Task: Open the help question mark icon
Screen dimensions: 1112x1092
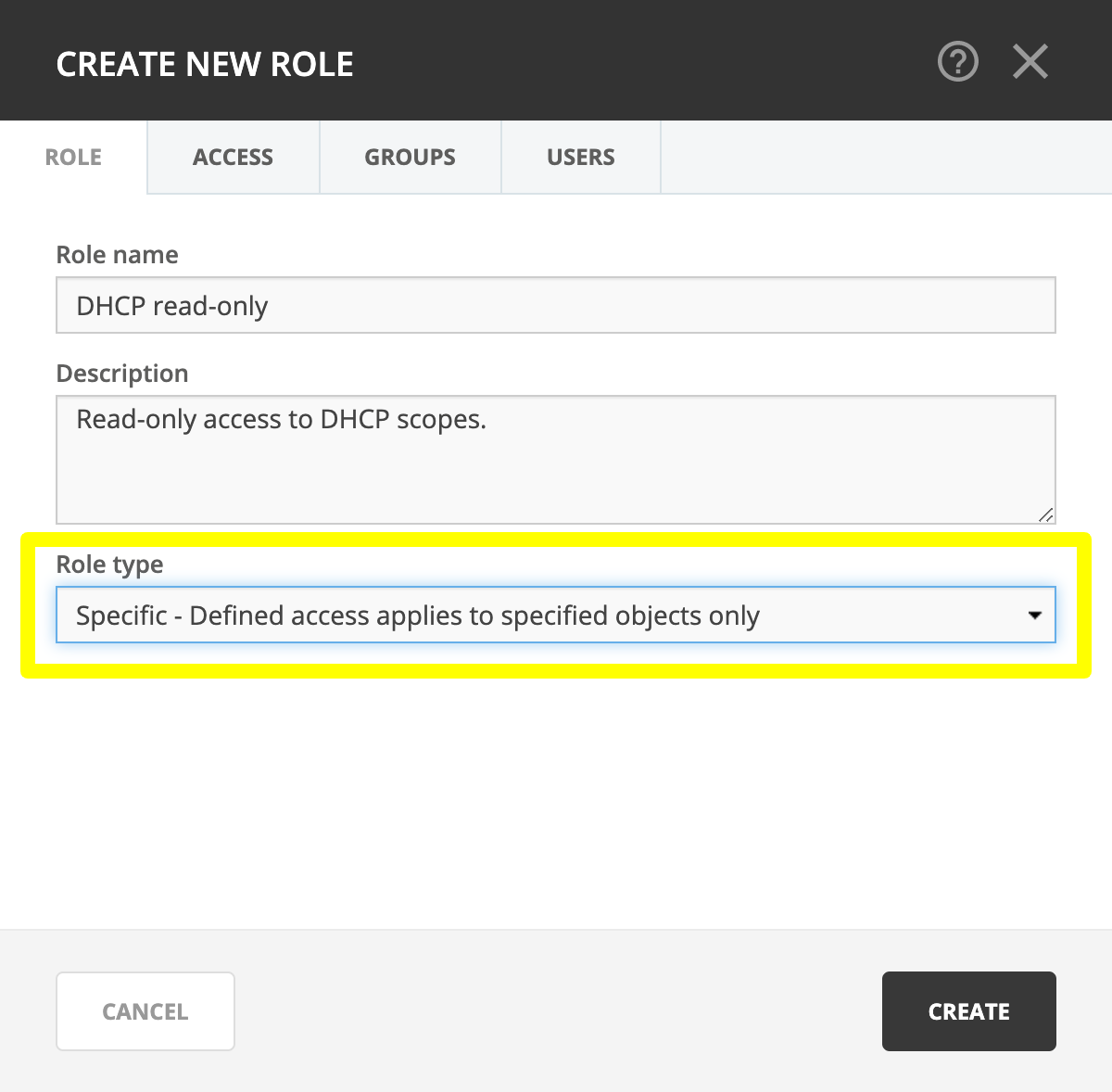Action: (957, 63)
